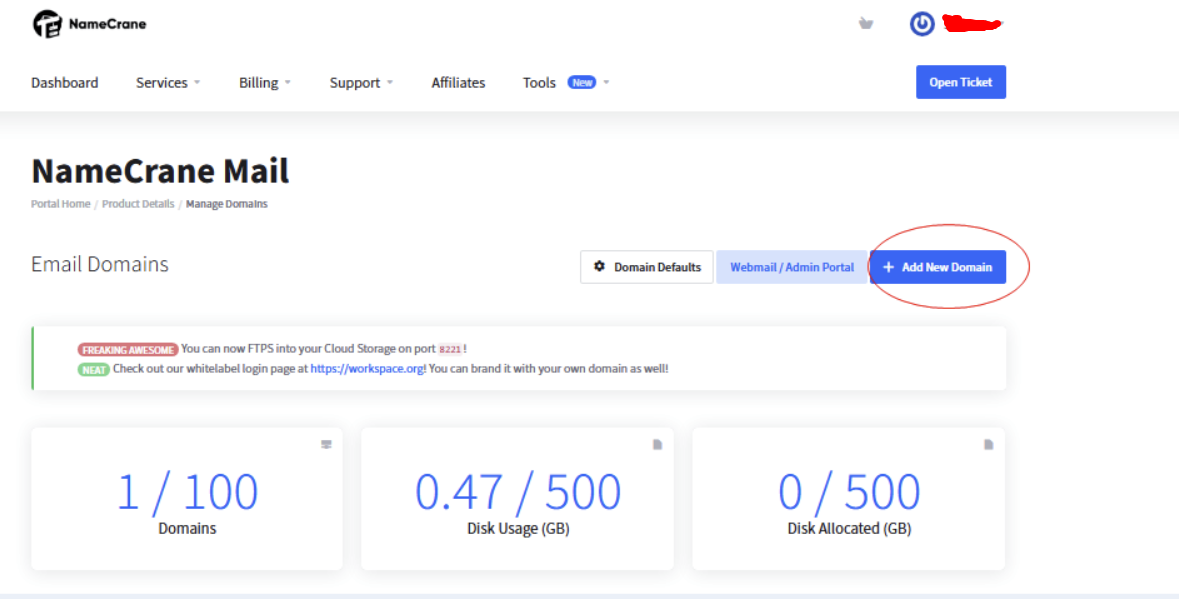Click the document icon on Disk Usage card
This screenshot has width=1179, height=599.
coord(657,445)
